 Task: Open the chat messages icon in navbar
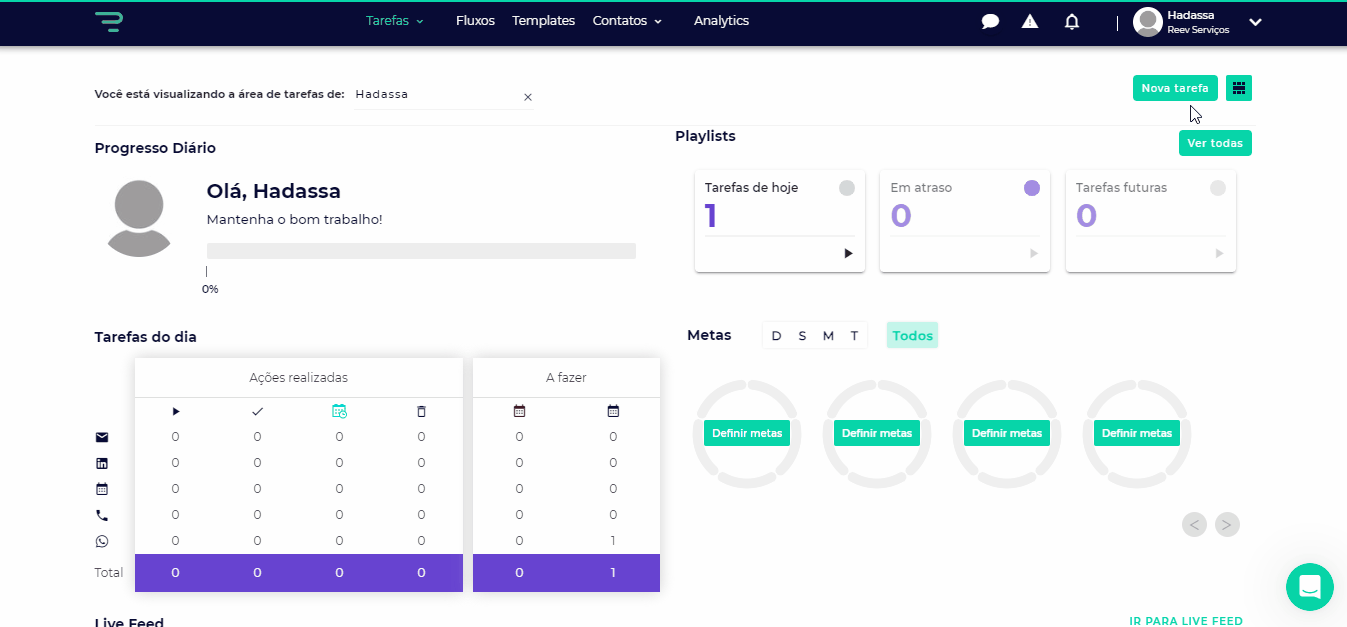(990, 21)
